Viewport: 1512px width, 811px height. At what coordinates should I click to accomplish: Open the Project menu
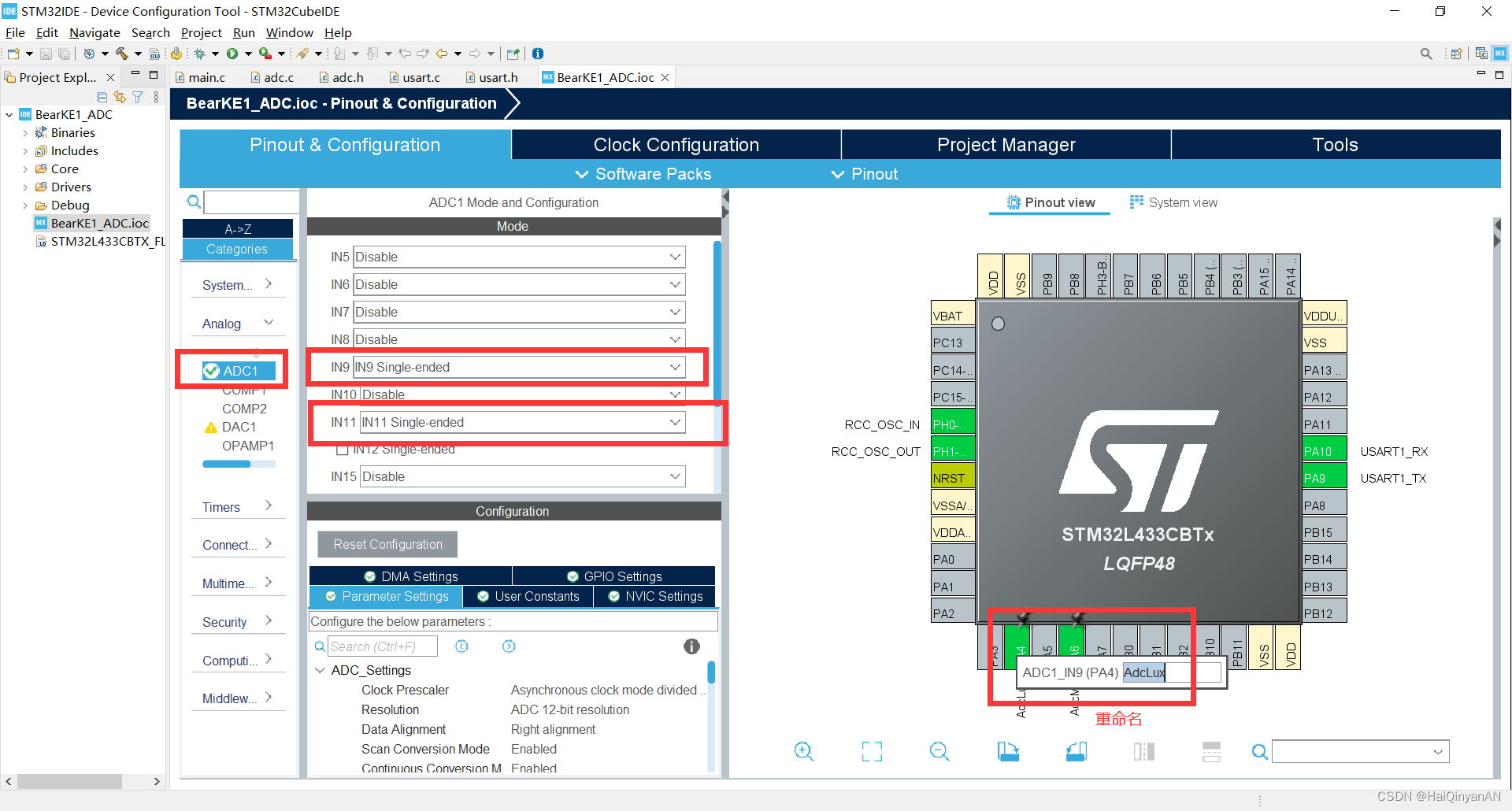pyautogui.click(x=201, y=32)
